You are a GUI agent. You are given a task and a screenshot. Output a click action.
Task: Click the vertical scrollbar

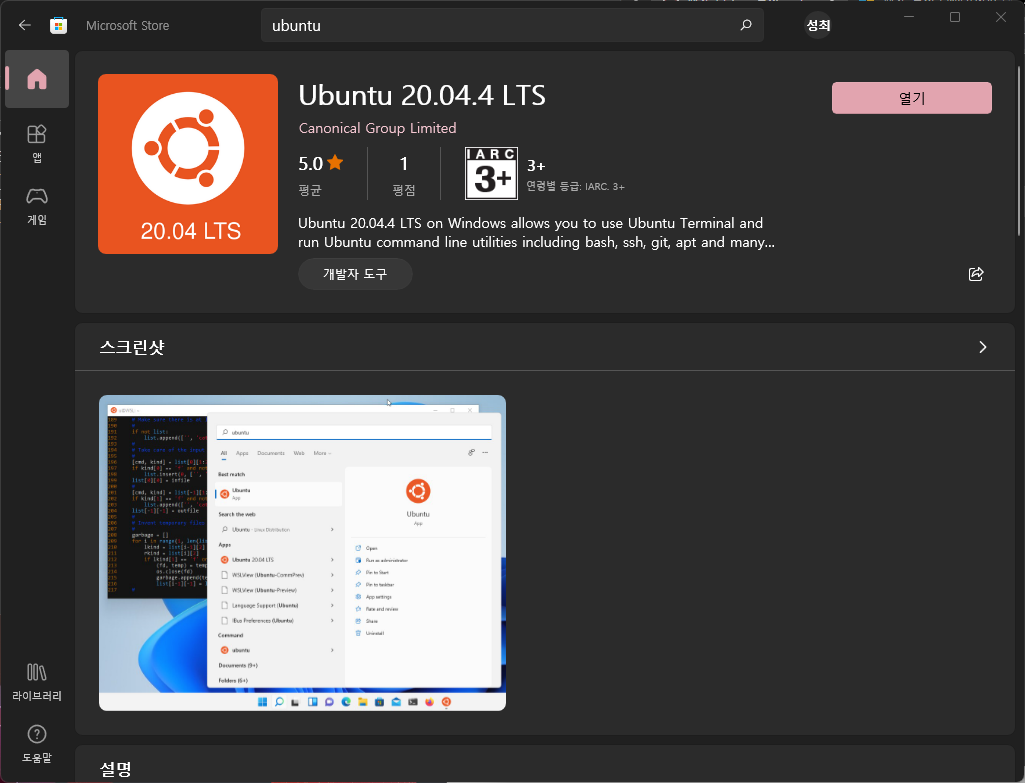point(1018,150)
